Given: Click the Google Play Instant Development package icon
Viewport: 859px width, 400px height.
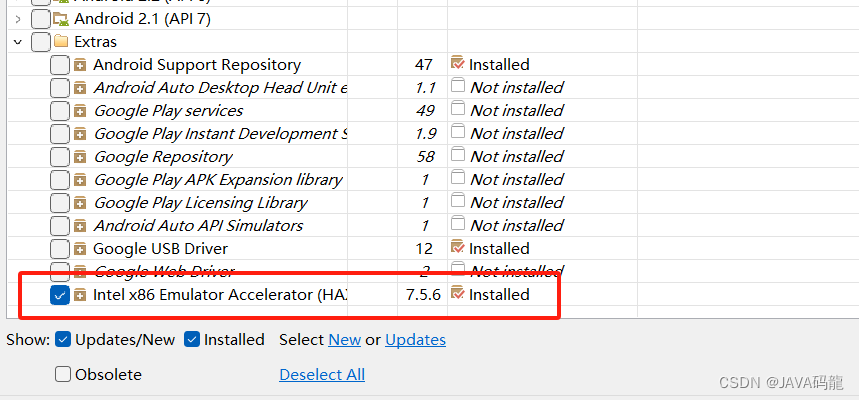Looking at the screenshot, I should pyautogui.click(x=80, y=134).
